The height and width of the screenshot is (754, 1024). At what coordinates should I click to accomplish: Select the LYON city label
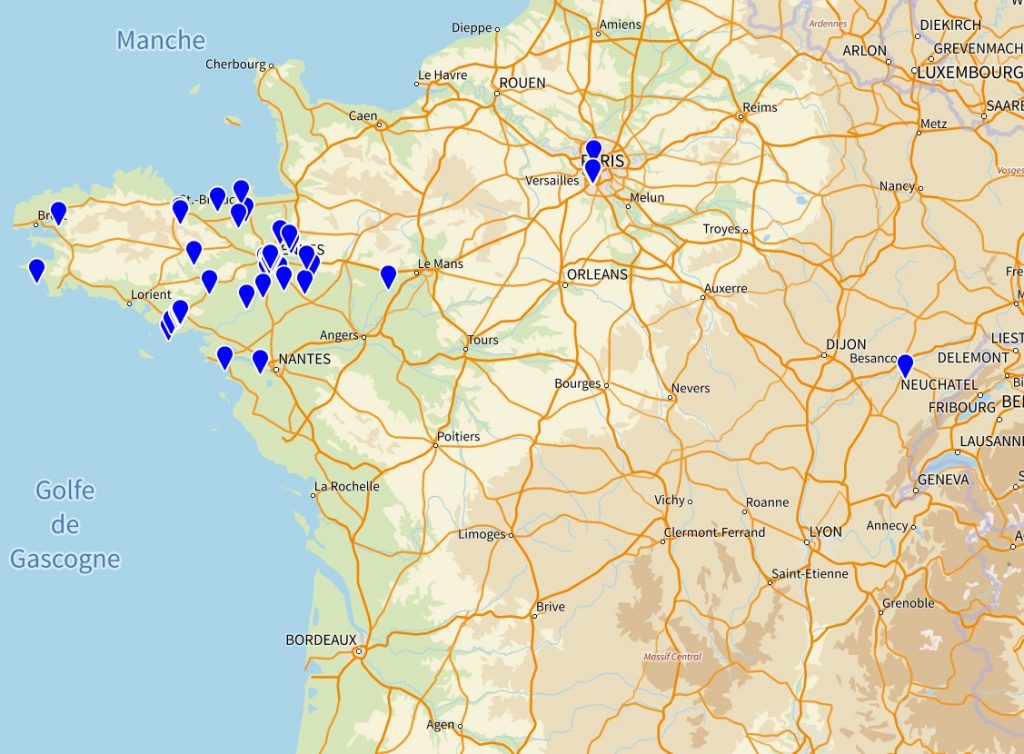(824, 532)
